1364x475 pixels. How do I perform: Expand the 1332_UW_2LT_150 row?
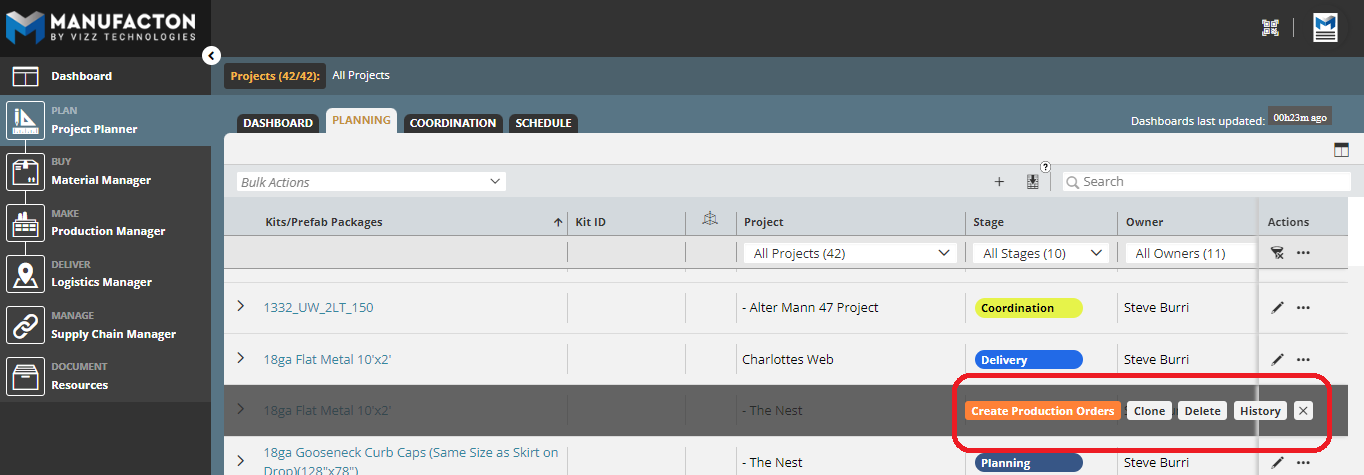tap(240, 306)
